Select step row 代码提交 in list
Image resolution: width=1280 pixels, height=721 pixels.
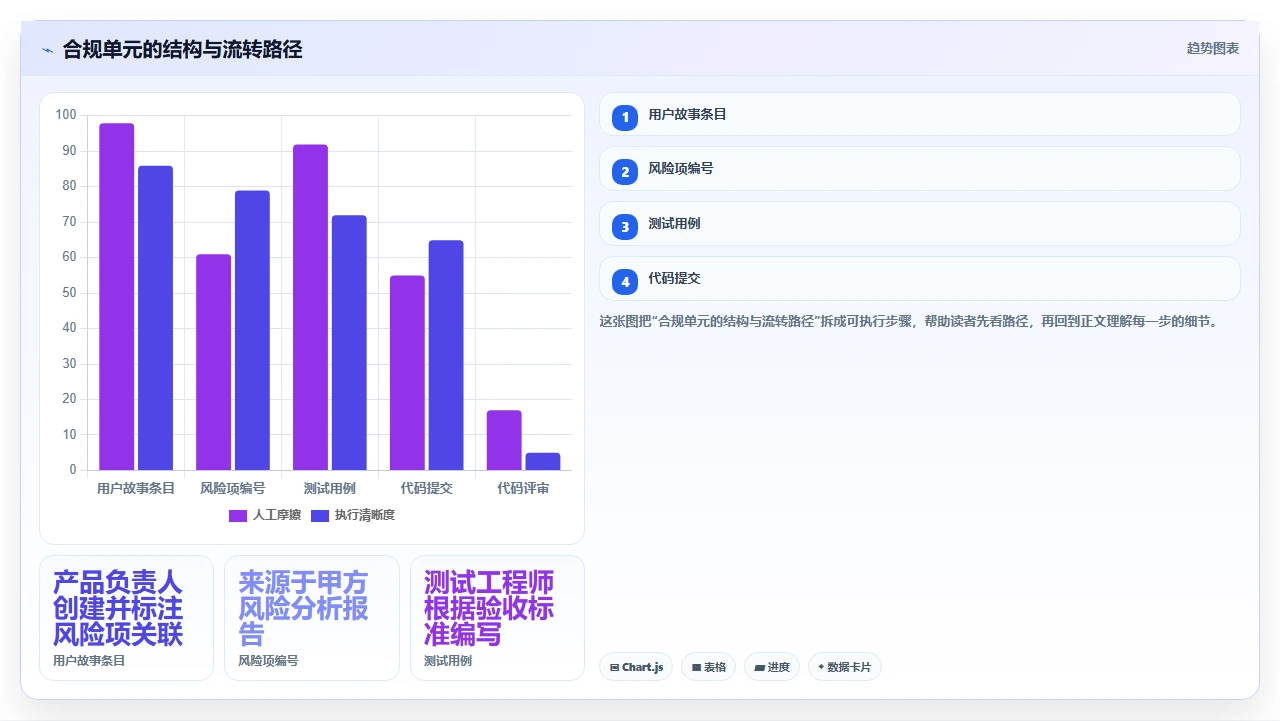coord(920,279)
